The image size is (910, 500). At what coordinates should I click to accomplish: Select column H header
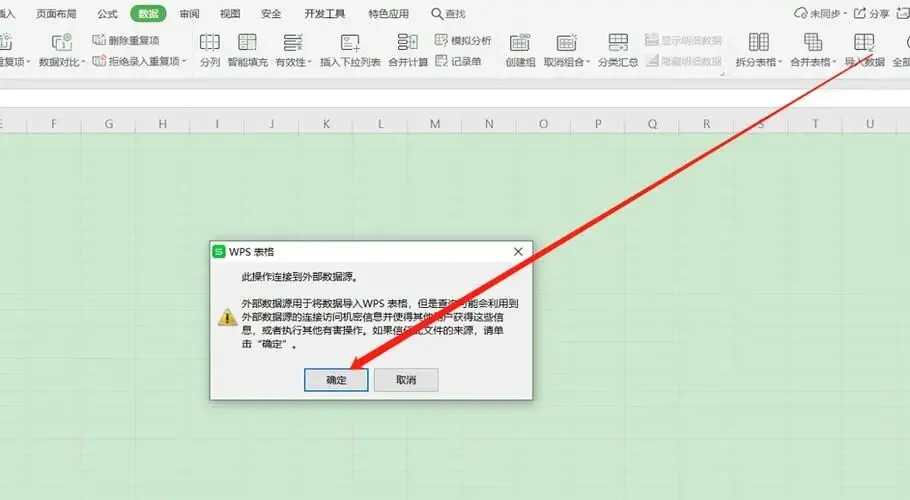[163, 124]
